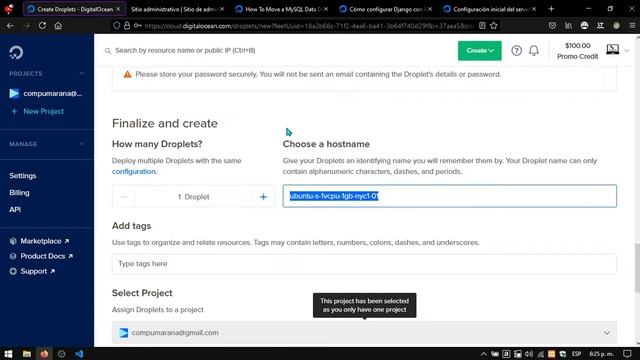Open a new browser tab with plus

pos(551,9)
